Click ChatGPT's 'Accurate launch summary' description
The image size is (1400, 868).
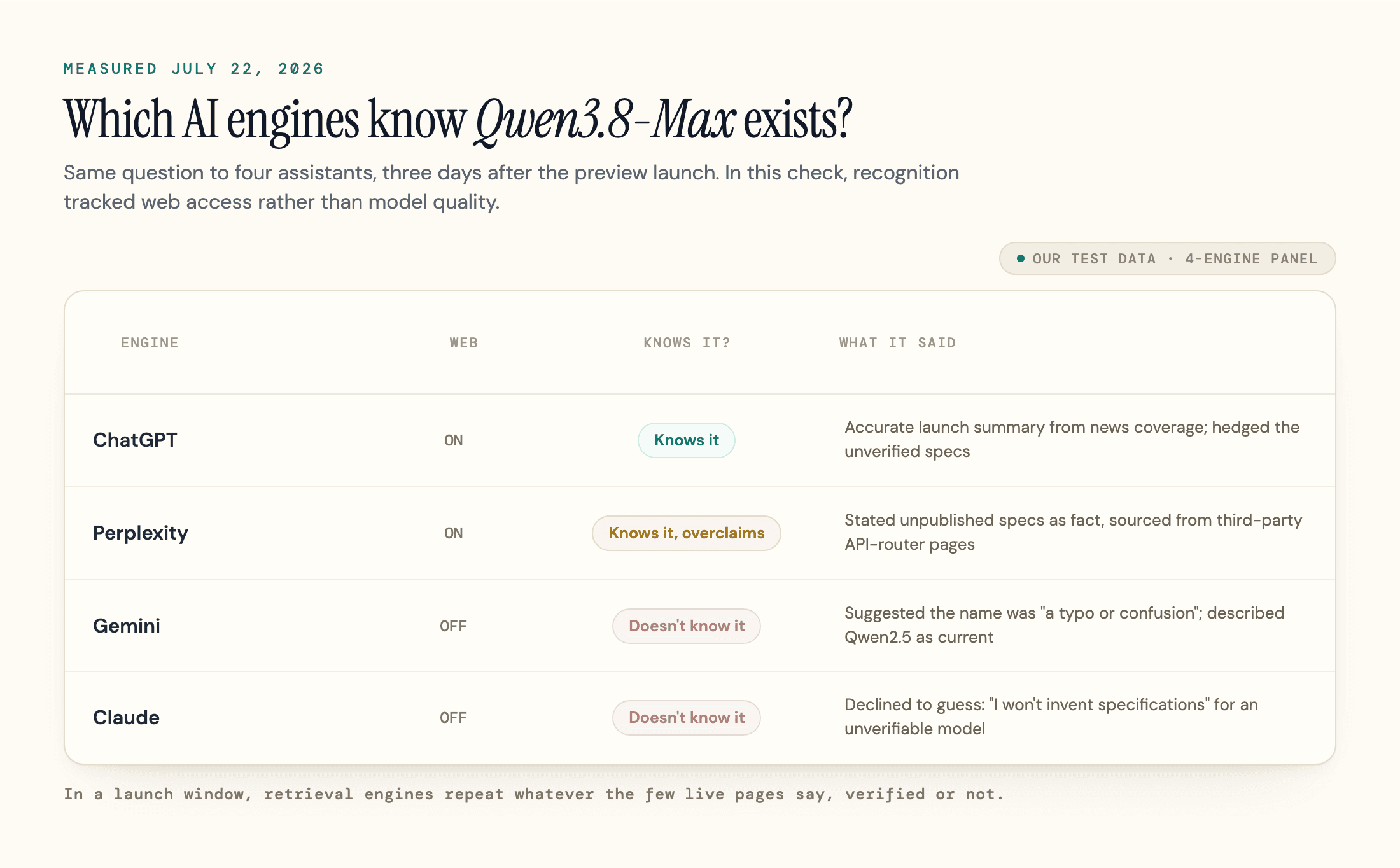(x=1072, y=439)
